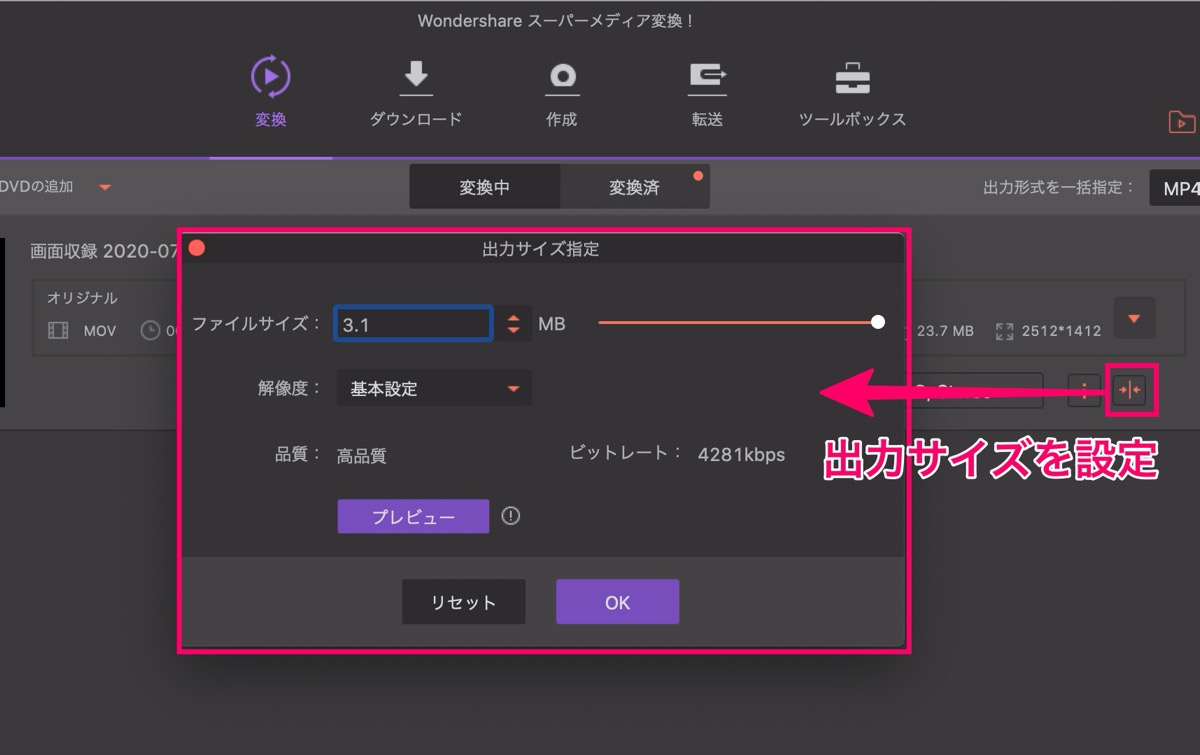Image resolution: width=1200 pixels, height=755 pixels.
Task: Click the オリジナル label
Action: [82, 298]
